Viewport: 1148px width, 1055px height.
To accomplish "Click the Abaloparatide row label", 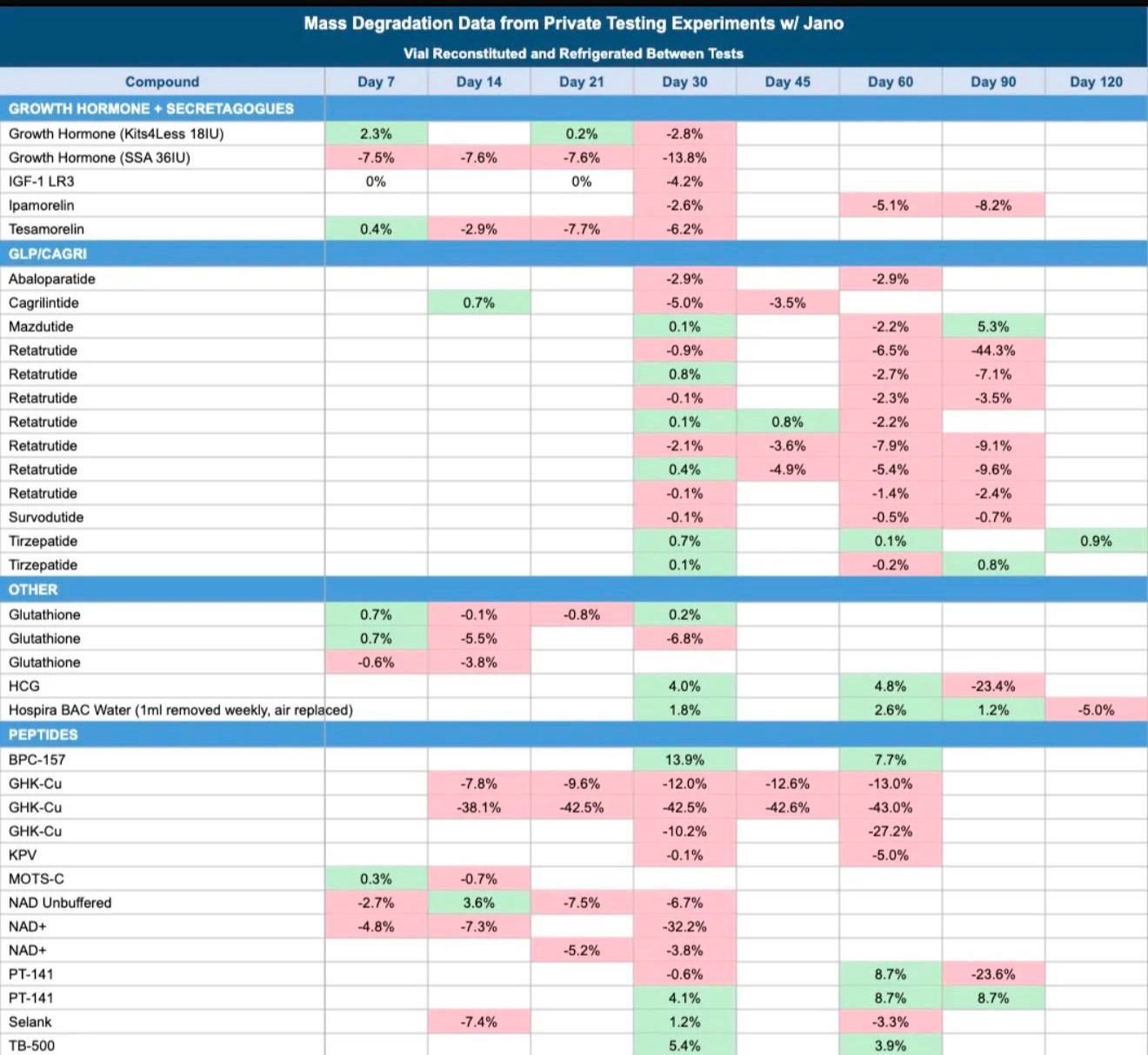I will coord(52,279).
